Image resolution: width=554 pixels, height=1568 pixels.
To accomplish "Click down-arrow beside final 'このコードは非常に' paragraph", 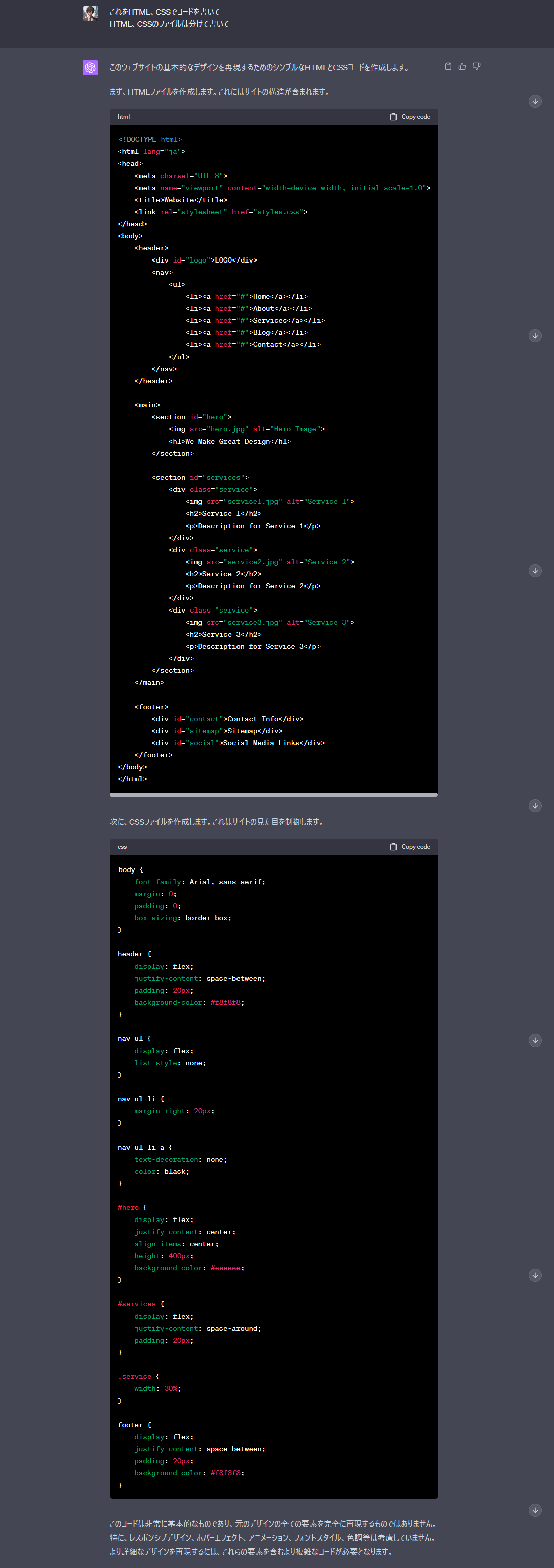I will 535,1510.
